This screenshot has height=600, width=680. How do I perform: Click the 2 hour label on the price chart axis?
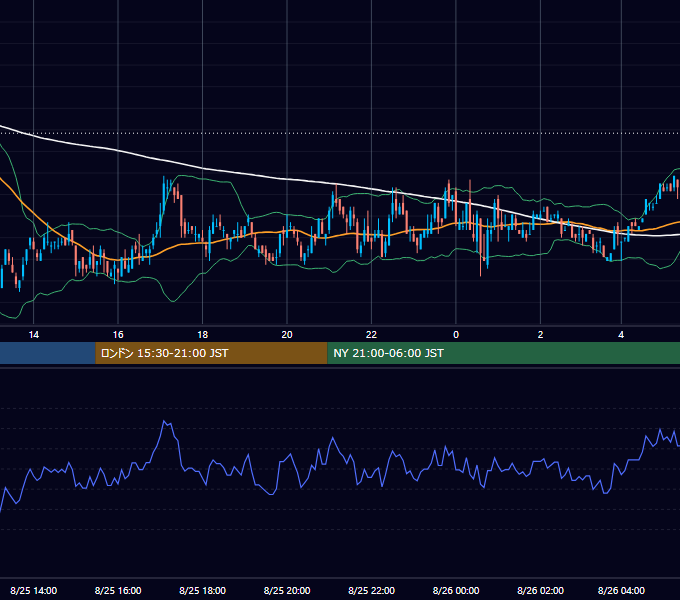(x=540, y=335)
